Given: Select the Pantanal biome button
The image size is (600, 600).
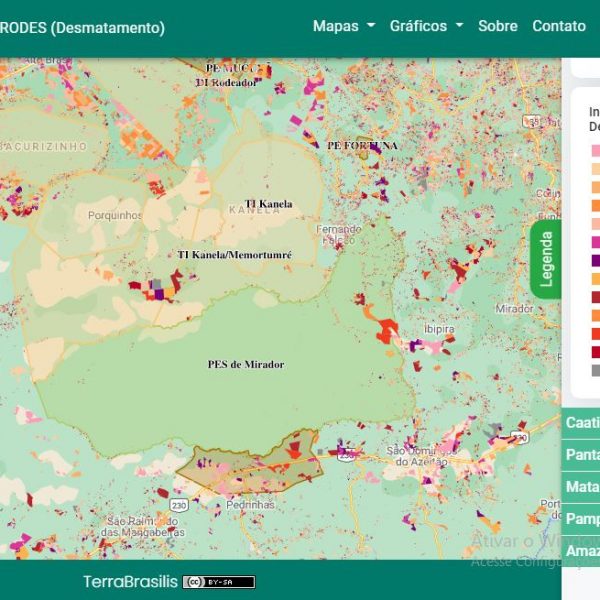Looking at the screenshot, I should (x=582, y=454).
